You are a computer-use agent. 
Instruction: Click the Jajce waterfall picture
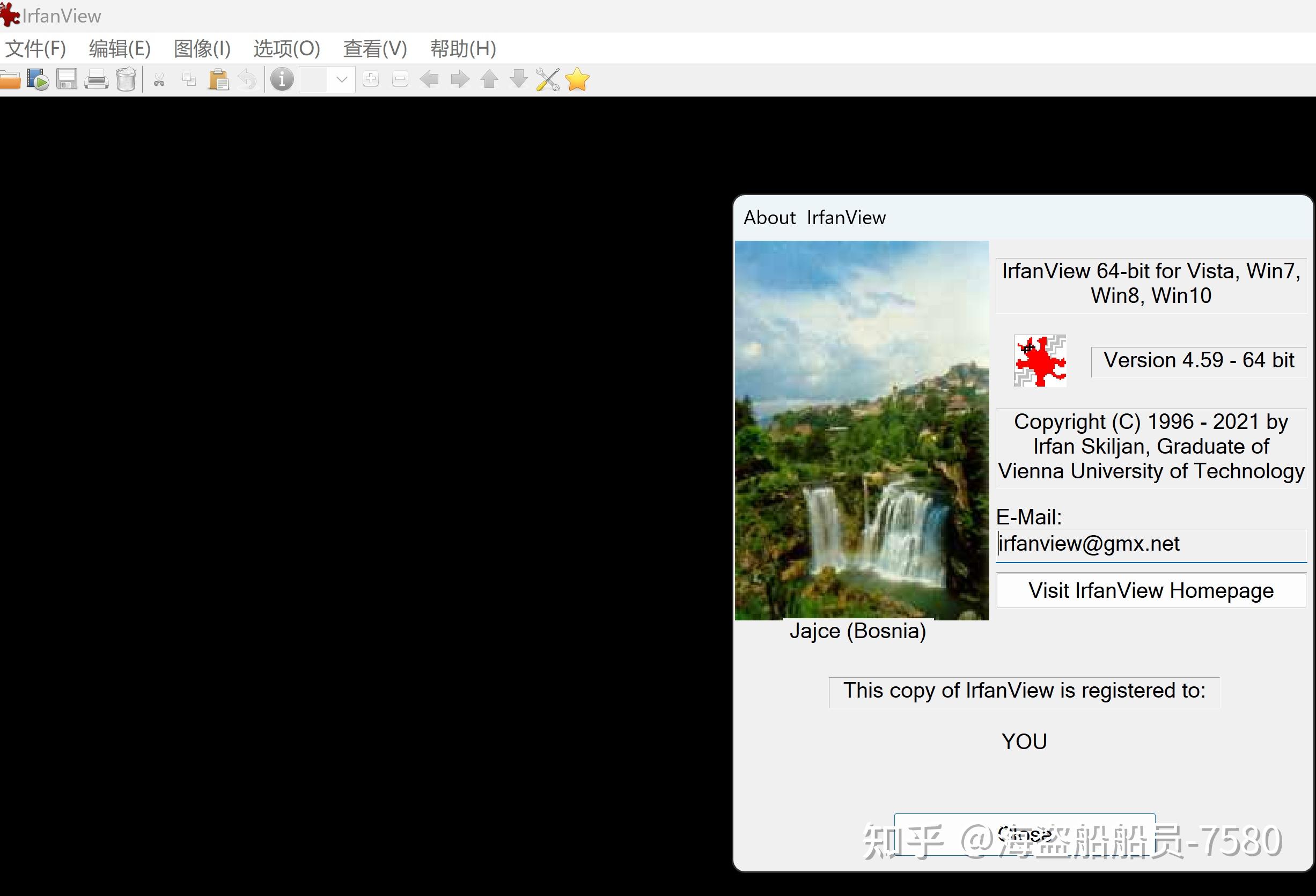click(861, 430)
